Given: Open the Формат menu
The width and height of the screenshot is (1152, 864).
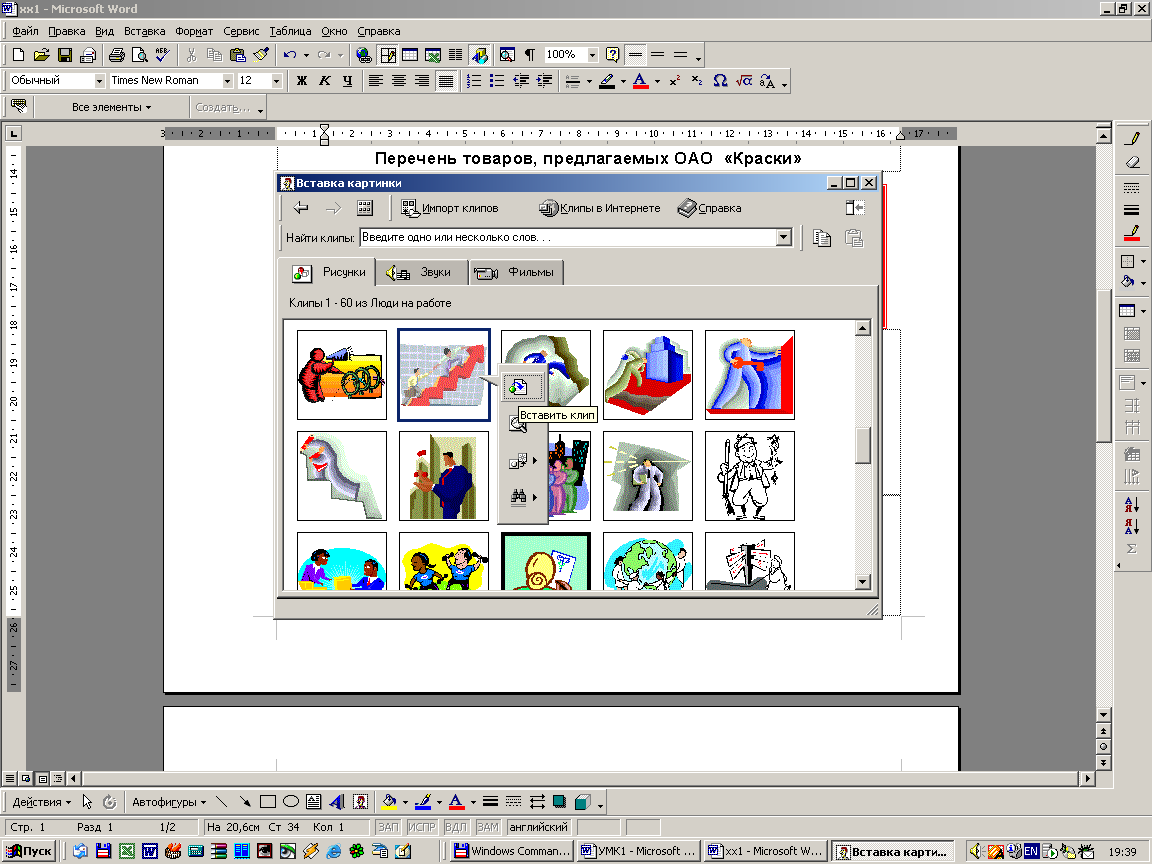Looking at the screenshot, I should (194, 31).
